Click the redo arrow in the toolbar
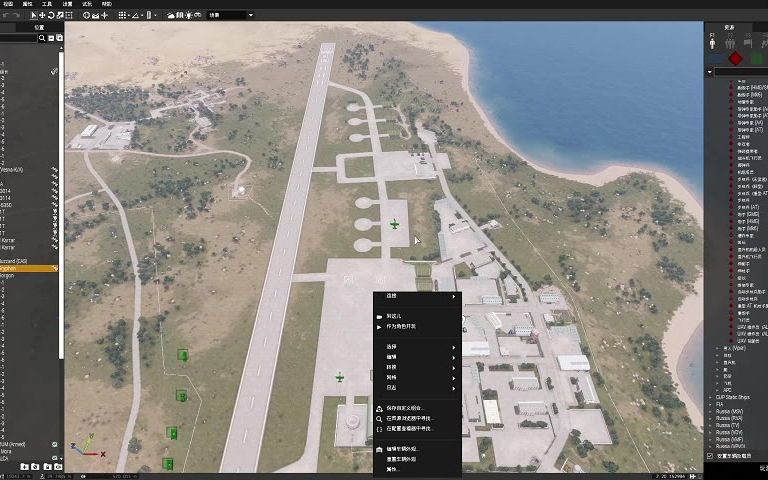The width and height of the screenshot is (768, 480). 16,15
